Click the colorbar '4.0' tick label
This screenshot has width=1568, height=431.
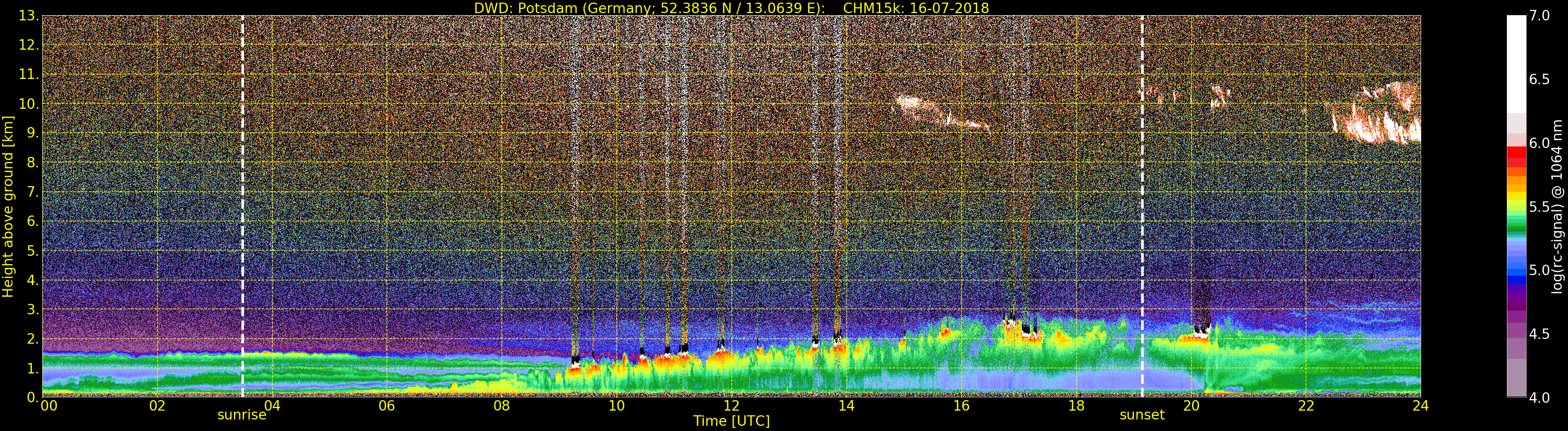[1539, 398]
